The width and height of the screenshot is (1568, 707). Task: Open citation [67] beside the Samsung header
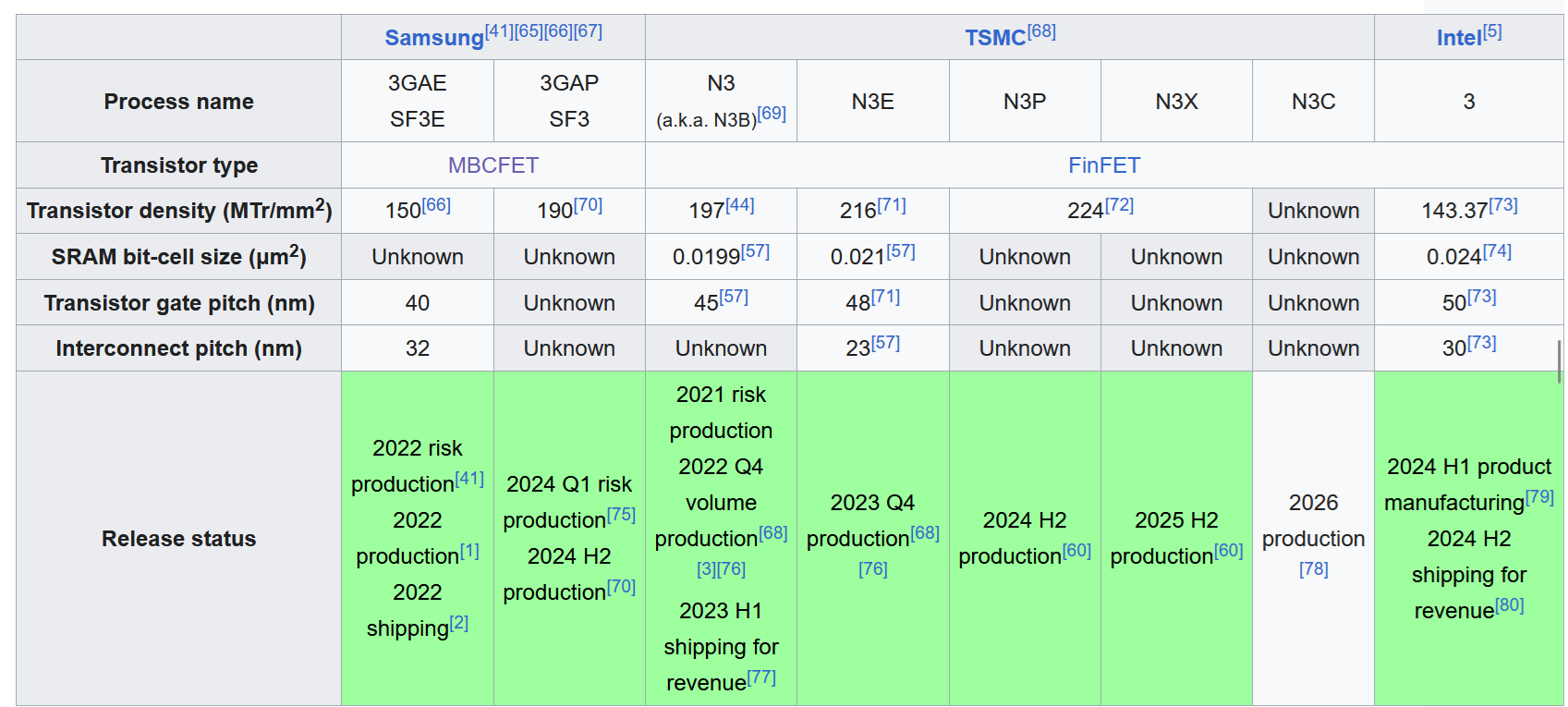pyautogui.click(x=589, y=30)
